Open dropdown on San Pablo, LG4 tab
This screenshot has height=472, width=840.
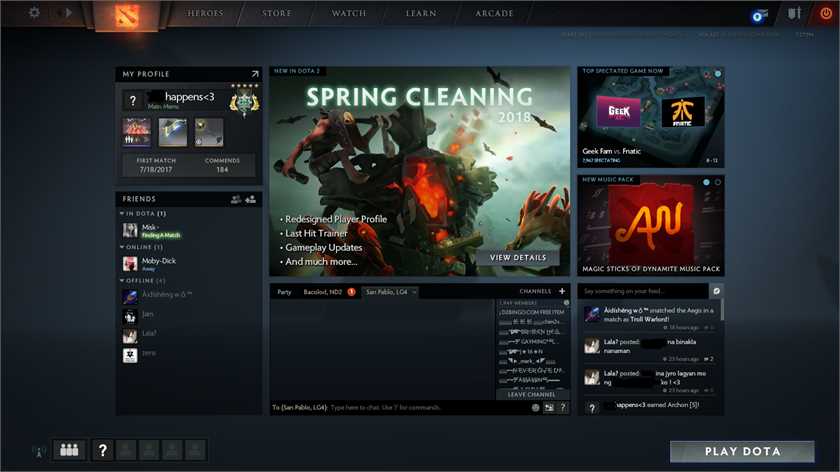(x=414, y=292)
